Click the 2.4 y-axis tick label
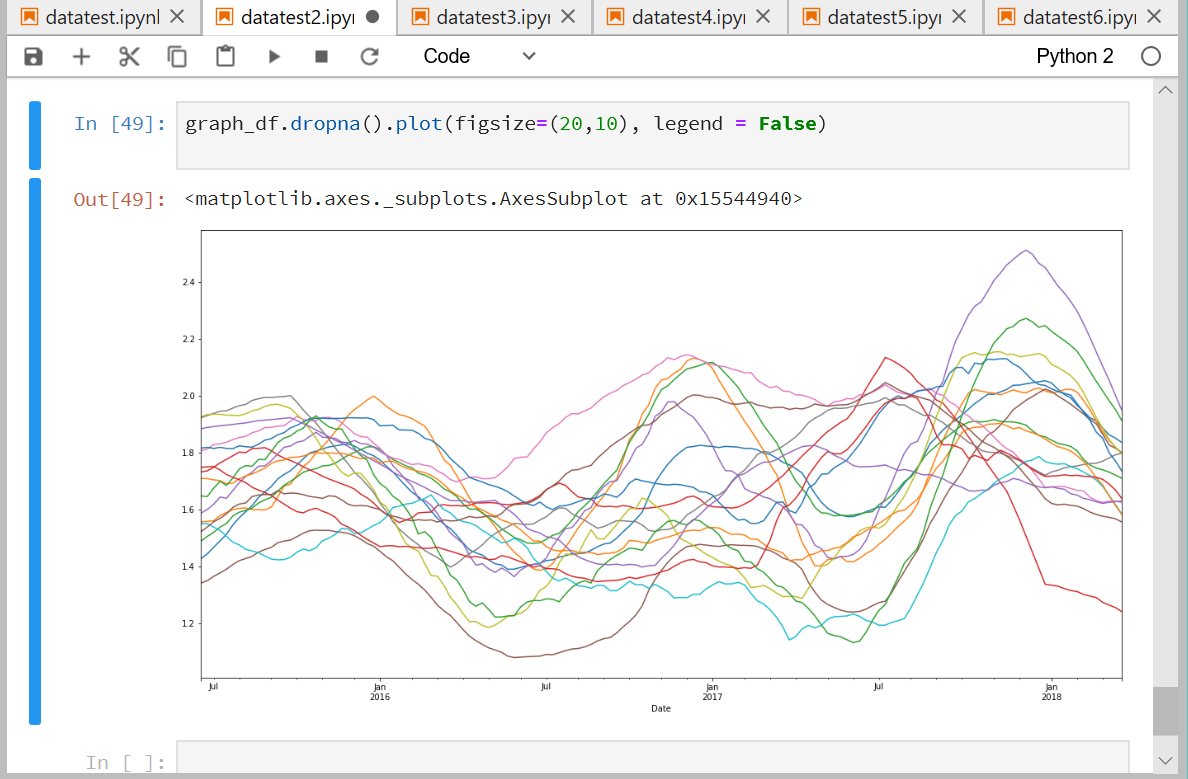This screenshot has width=1188, height=779. [188, 282]
